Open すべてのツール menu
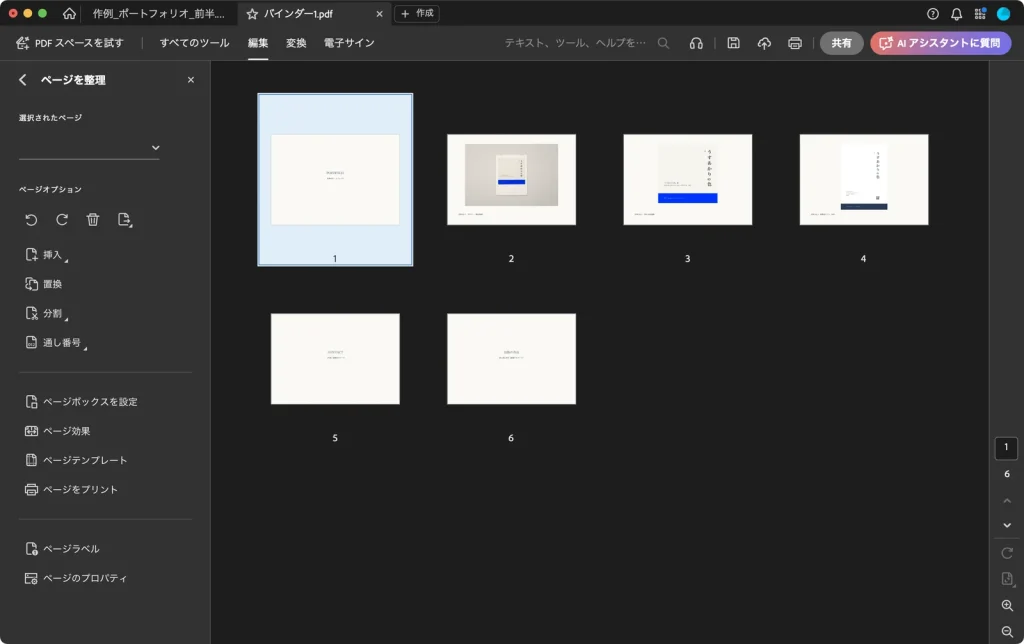This screenshot has height=644, width=1024. 195,43
